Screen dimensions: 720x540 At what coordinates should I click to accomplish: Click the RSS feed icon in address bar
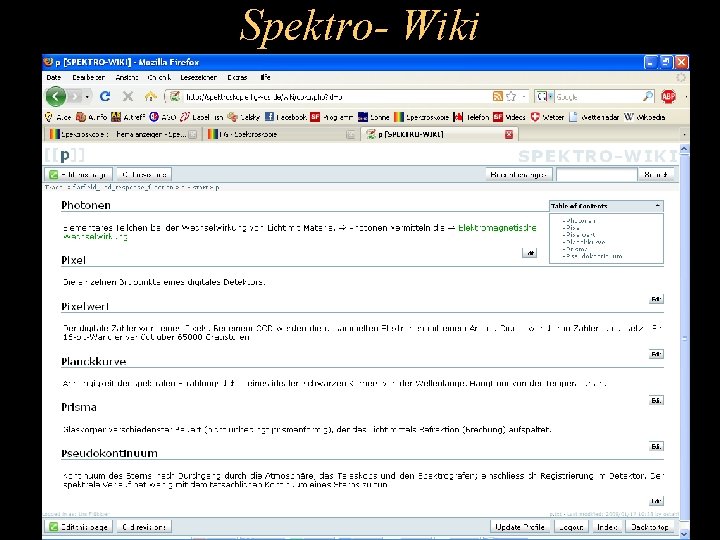pos(498,96)
